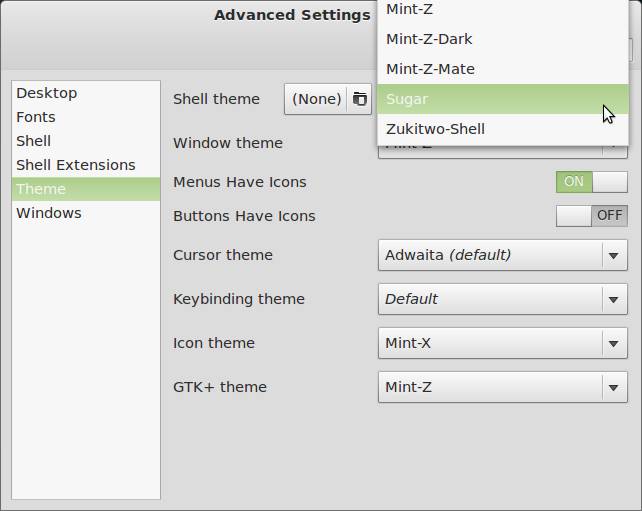Open the GTK+ theme dropdown
Viewport: 642px width, 511px height.
(502, 387)
